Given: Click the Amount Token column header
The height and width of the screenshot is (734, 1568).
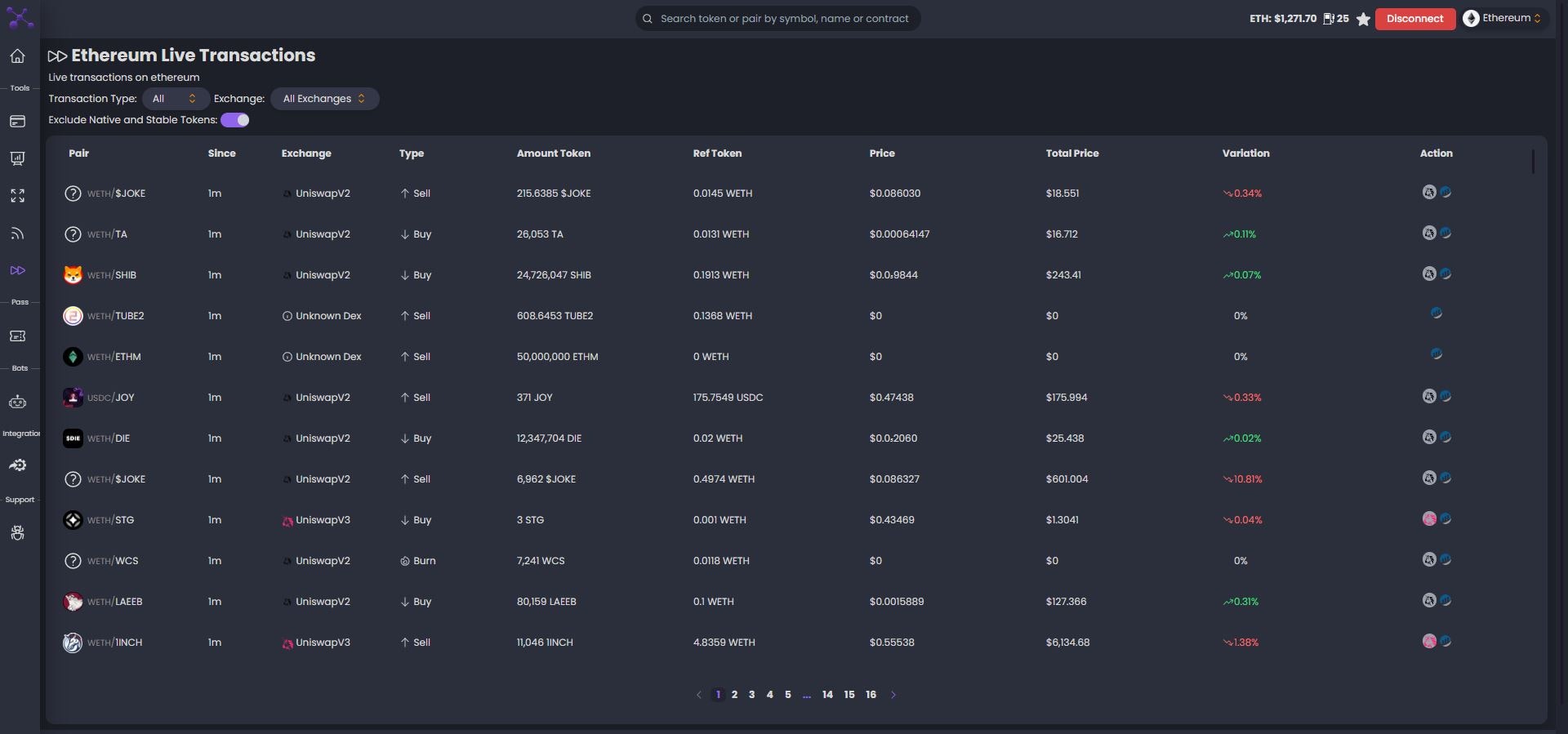Looking at the screenshot, I should [x=554, y=153].
